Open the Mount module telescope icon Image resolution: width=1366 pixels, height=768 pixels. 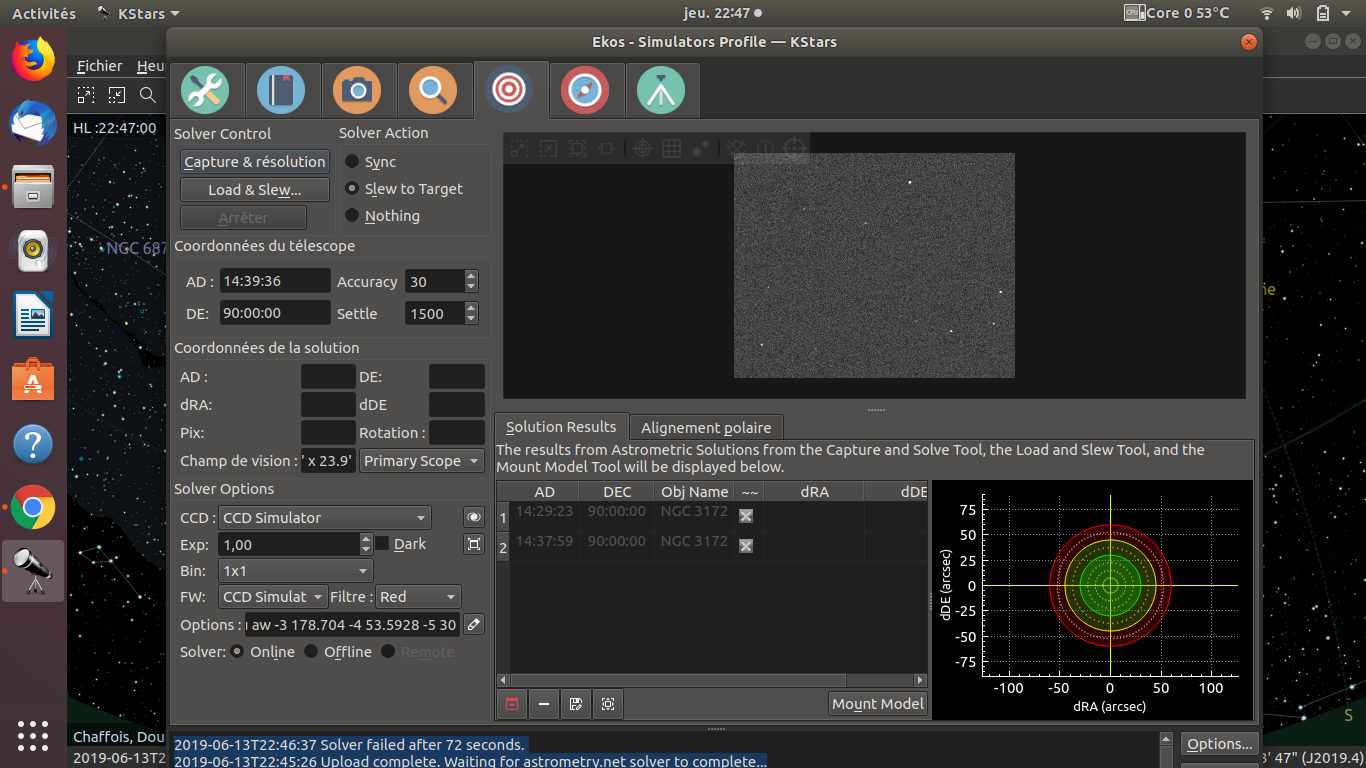click(x=661, y=91)
